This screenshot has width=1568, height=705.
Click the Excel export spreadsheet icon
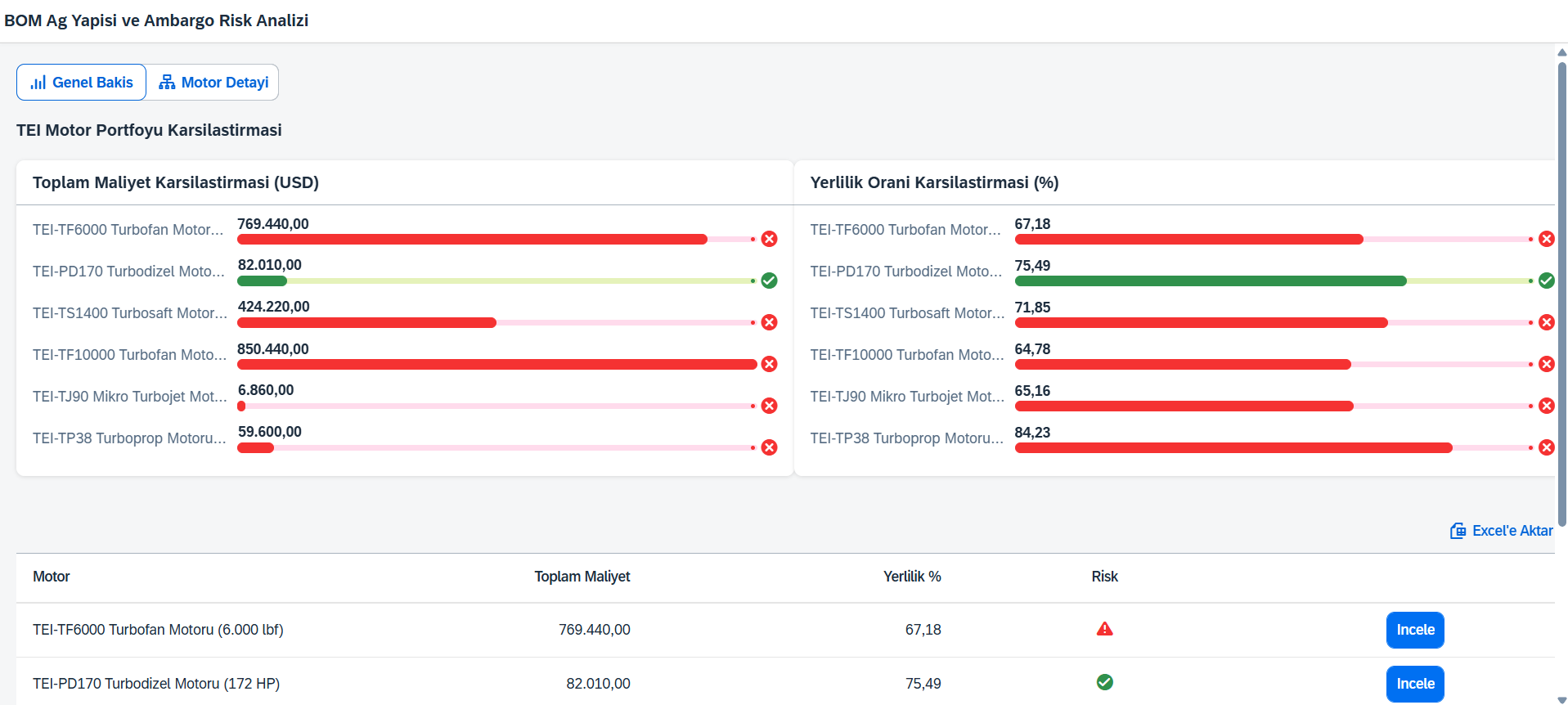point(1458,531)
